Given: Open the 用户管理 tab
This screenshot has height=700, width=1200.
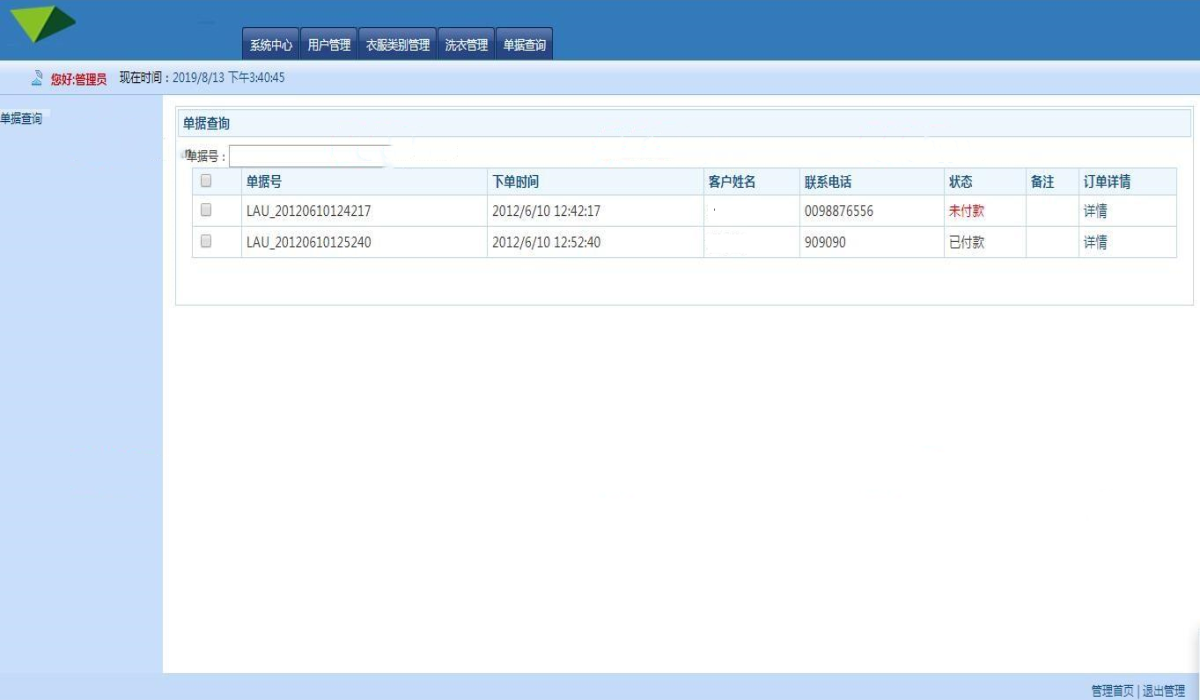Looking at the screenshot, I should tap(329, 44).
